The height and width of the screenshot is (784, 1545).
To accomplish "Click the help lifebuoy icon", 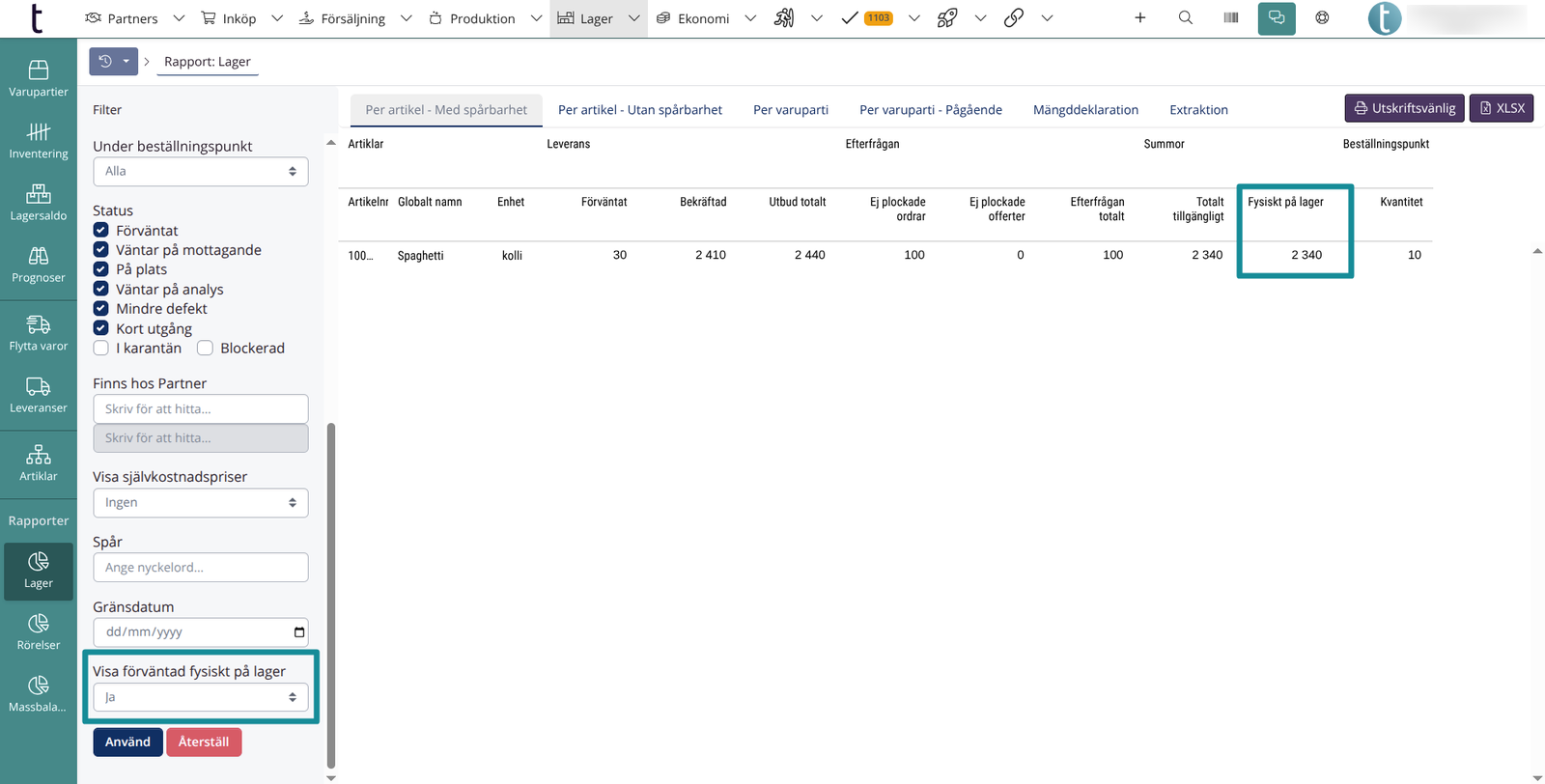I will [1322, 18].
